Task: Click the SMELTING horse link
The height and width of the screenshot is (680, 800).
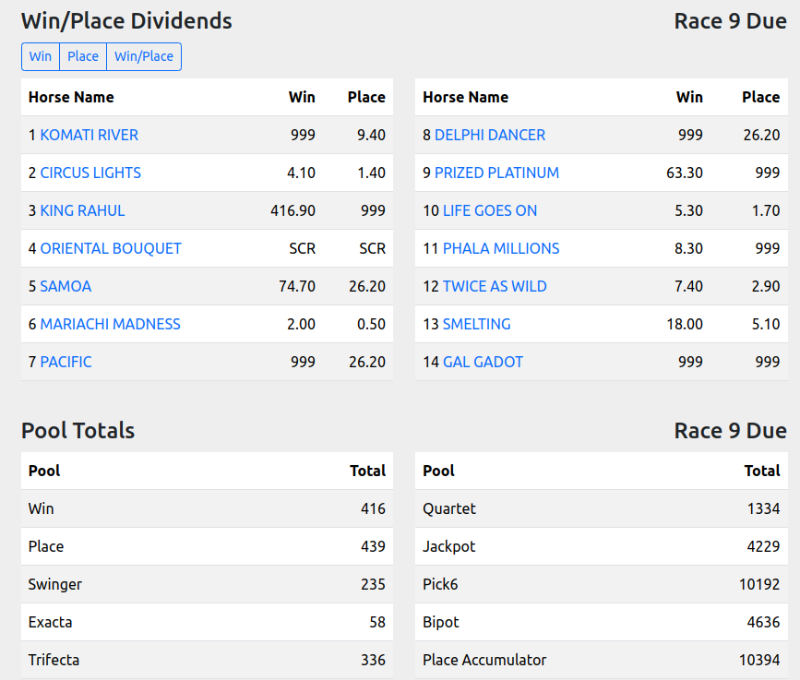Action: point(476,325)
